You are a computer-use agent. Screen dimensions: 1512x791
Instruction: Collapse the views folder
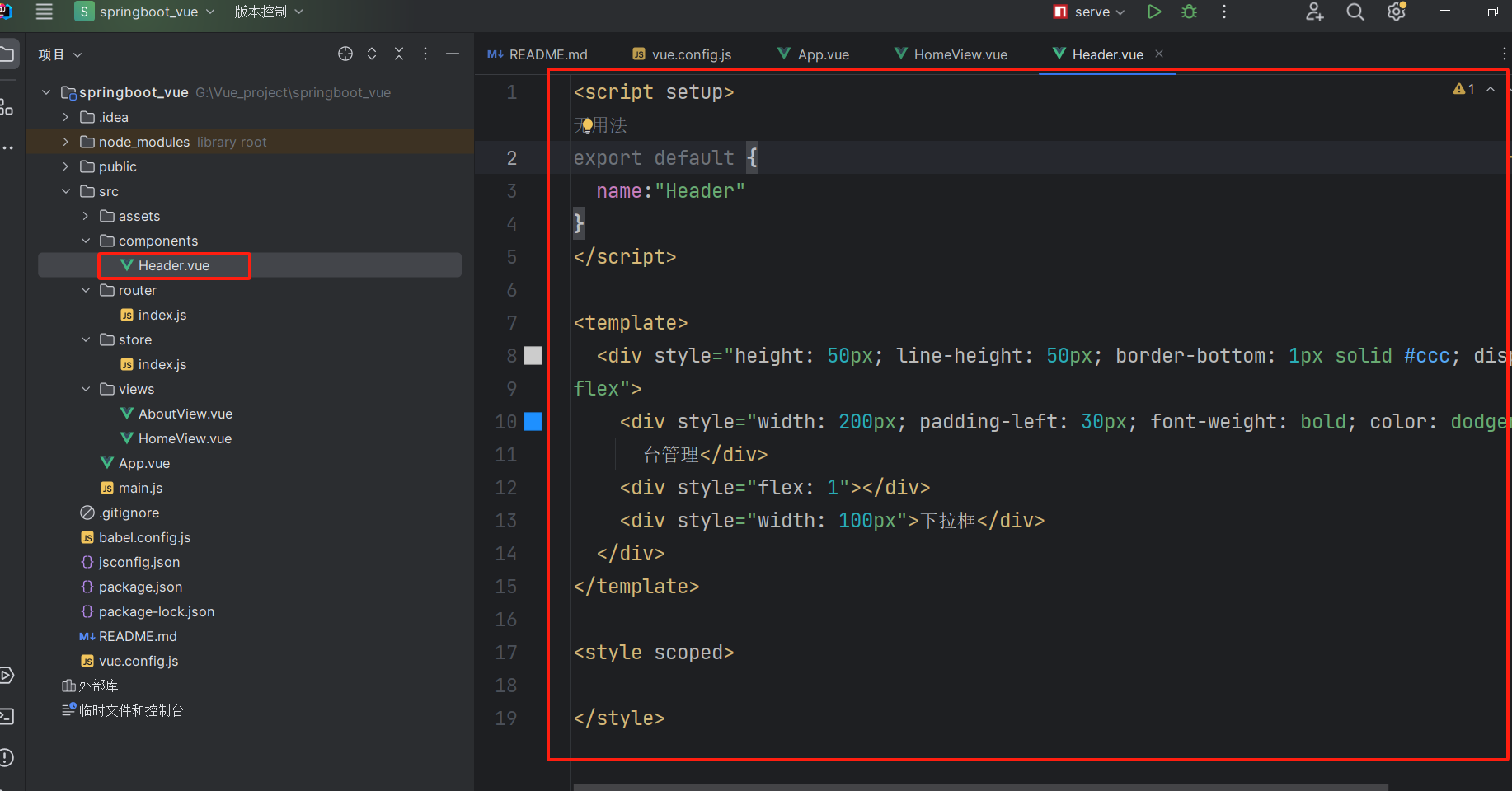86,389
